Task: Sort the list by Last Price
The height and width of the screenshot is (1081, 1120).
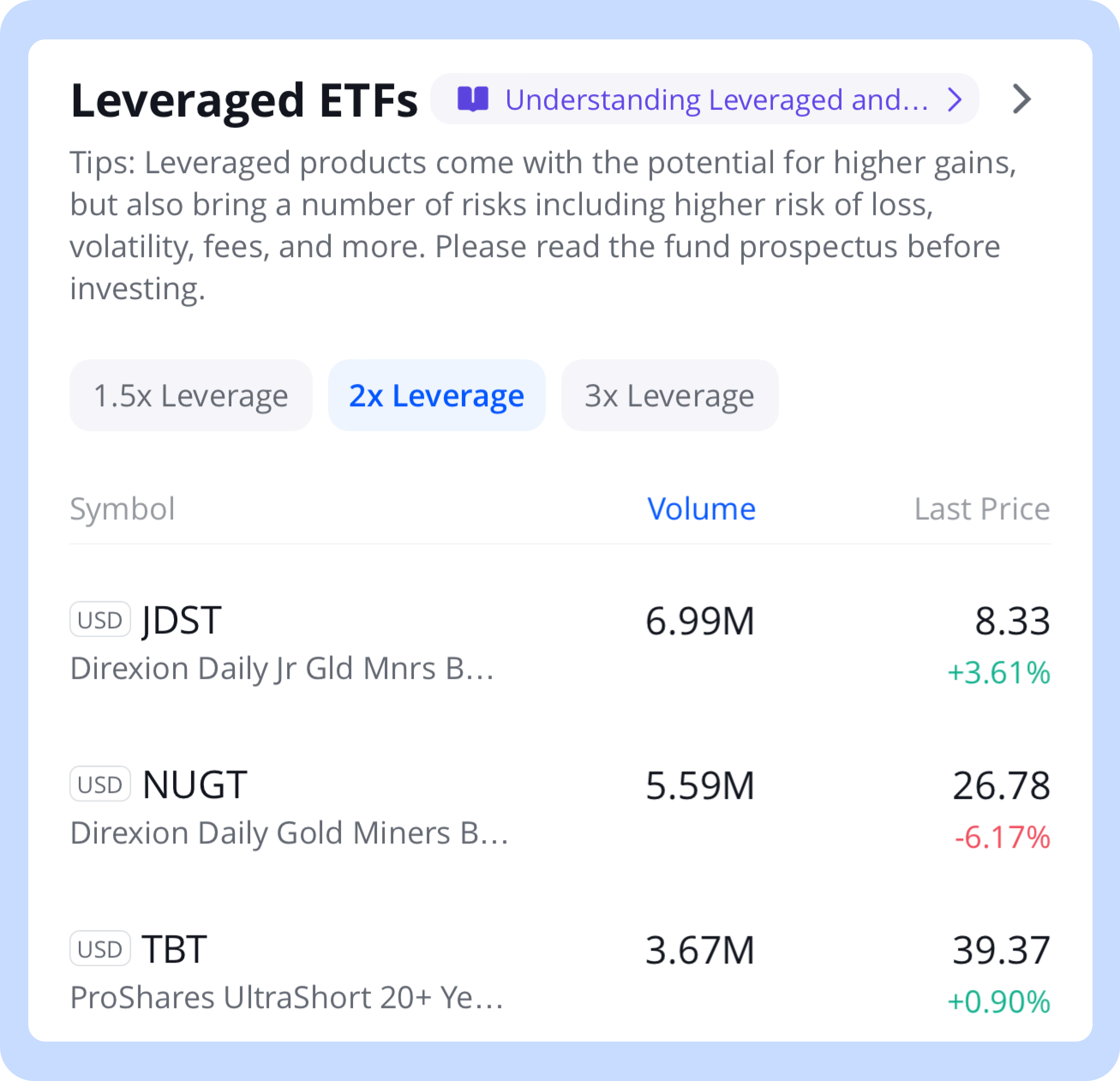Action: (981, 508)
